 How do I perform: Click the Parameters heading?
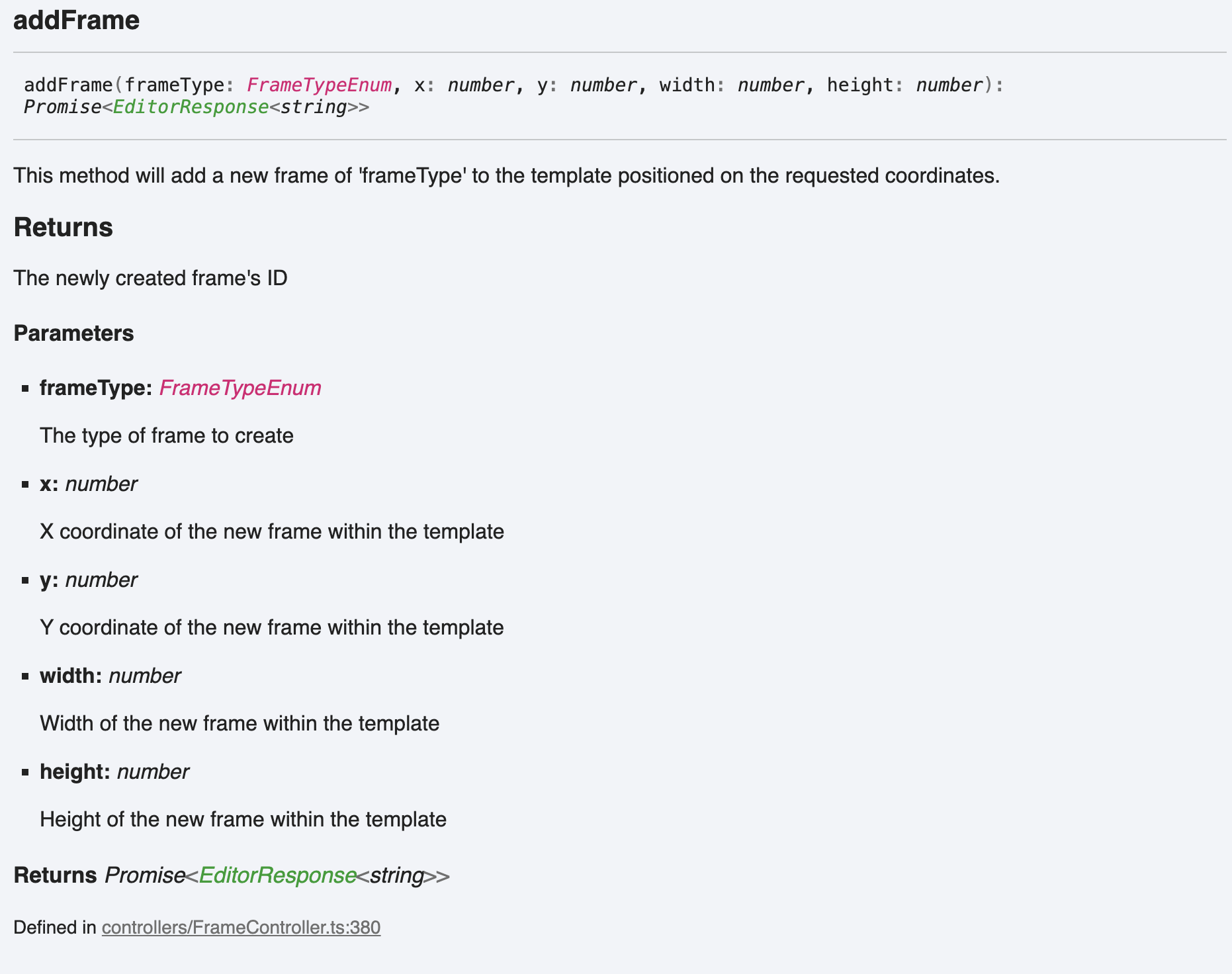(x=73, y=333)
